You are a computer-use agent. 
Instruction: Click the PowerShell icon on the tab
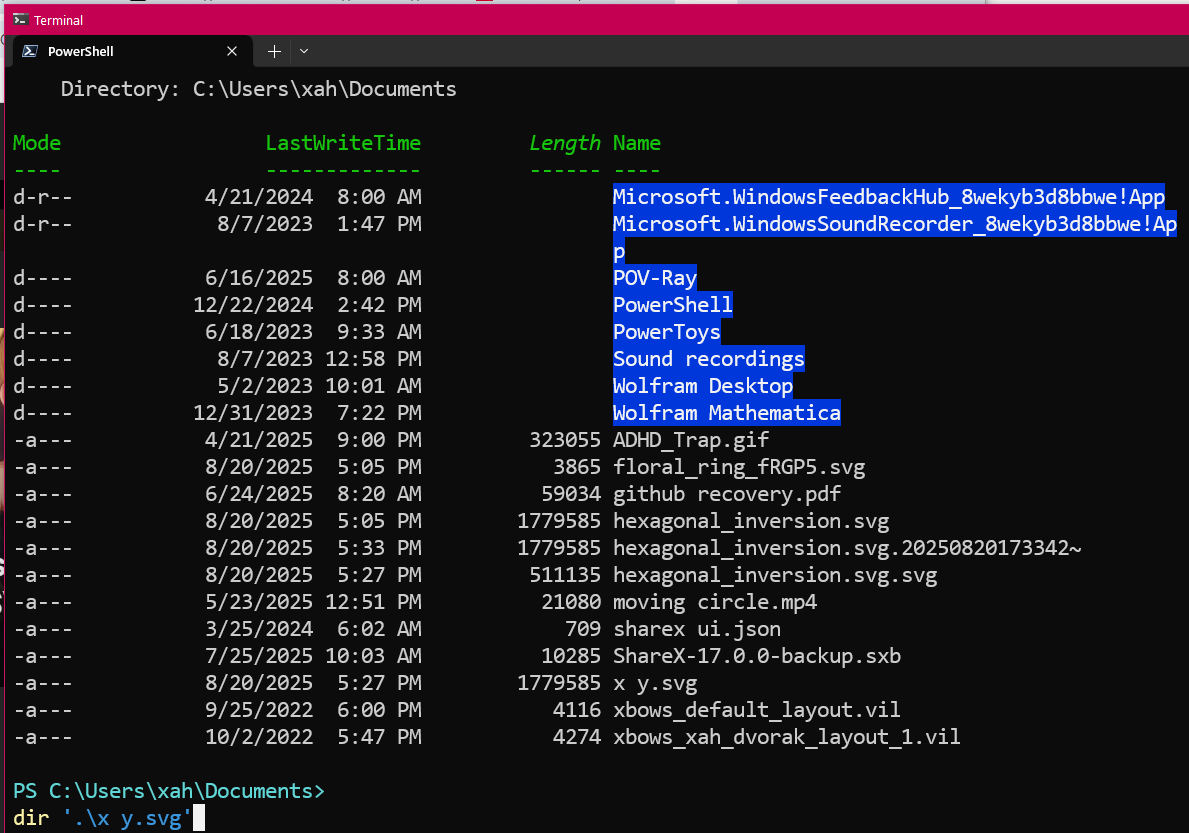pos(30,52)
